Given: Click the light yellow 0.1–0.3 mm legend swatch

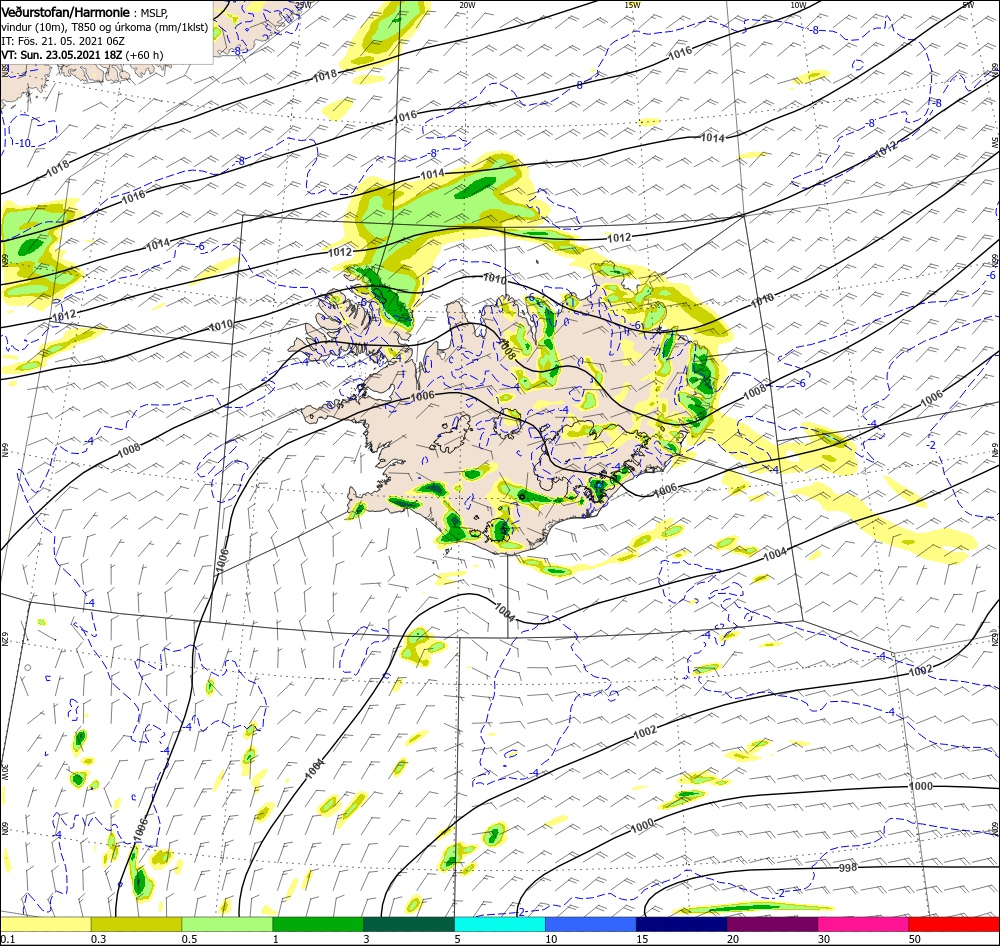Looking at the screenshot, I should pos(45,924).
